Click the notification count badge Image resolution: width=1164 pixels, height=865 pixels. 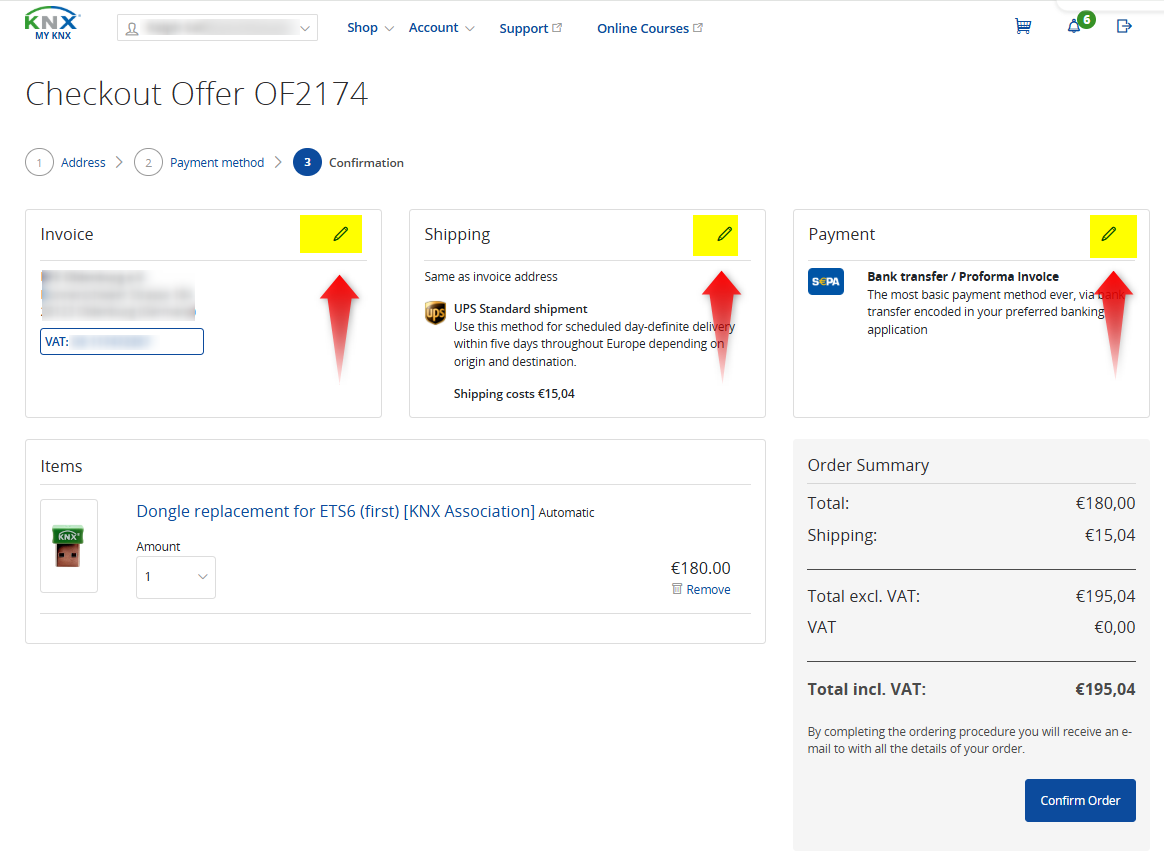[1086, 19]
